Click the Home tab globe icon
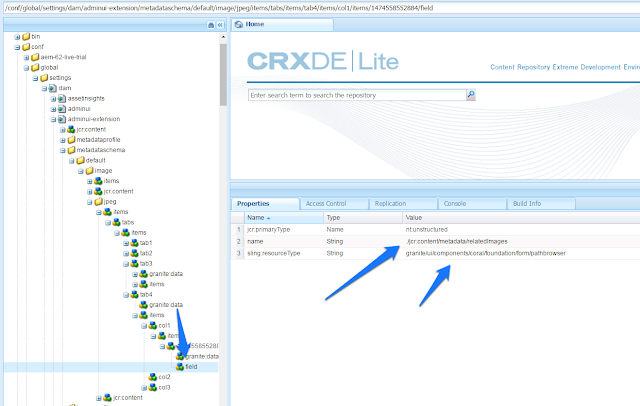This screenshot has width=640, height=406. (x=239, y=24)
